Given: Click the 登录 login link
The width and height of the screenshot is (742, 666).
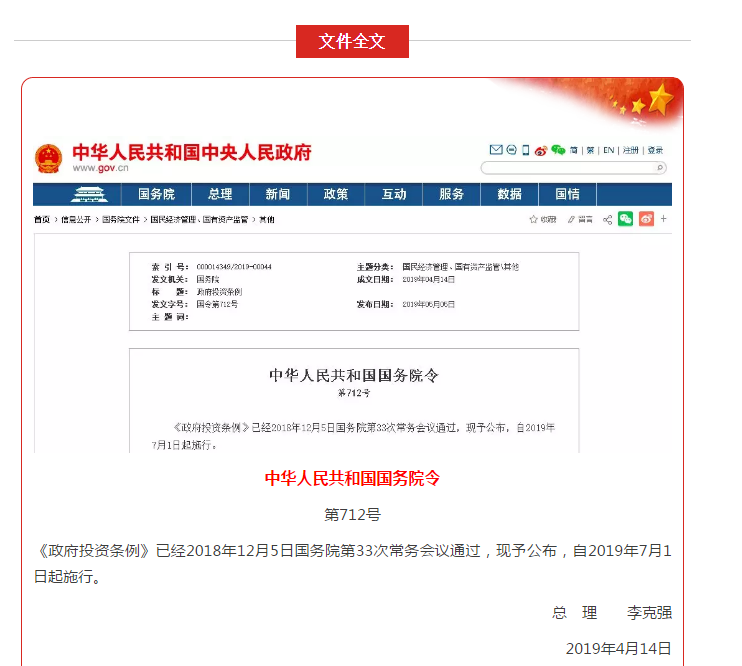Looking at the screenshot, I should pyautogui.click(x=655, y=150).
